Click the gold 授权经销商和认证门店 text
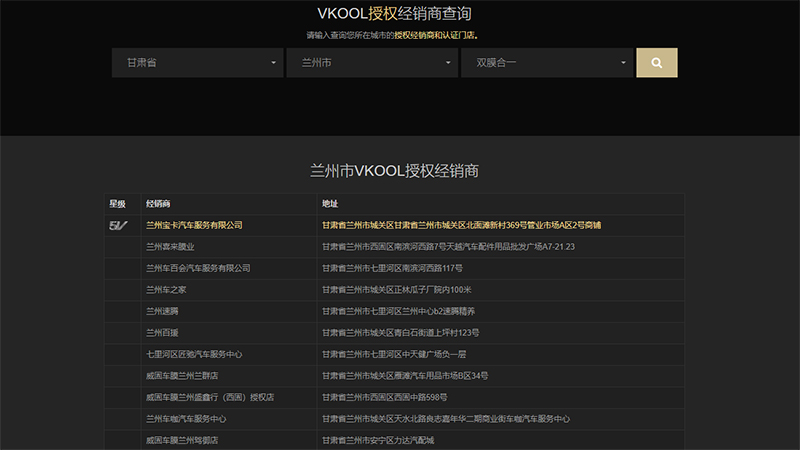 (435, 35)
